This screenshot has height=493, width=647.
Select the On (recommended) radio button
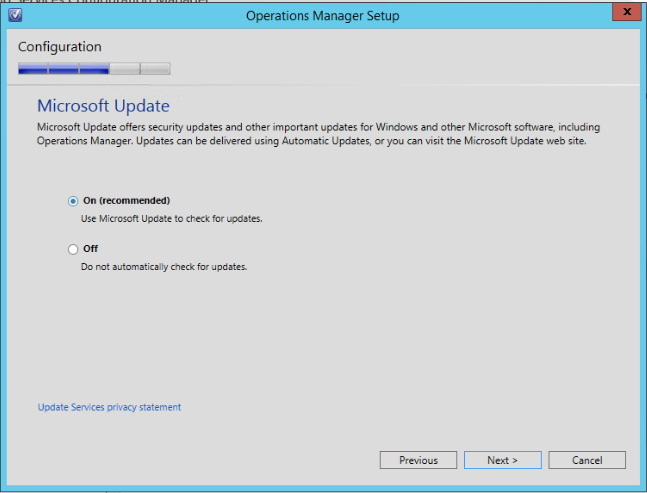click(x=73, y=200)
